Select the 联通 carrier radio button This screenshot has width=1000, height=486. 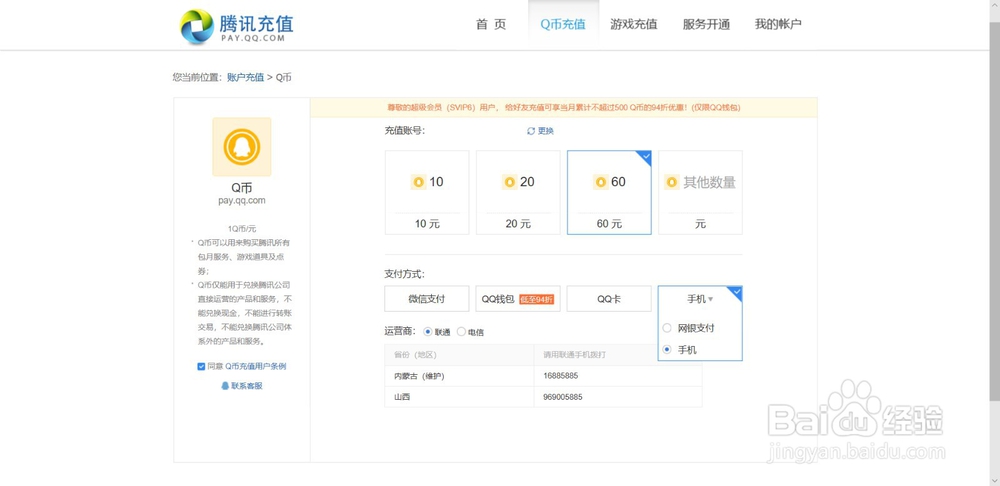click(x=428, y=332)
